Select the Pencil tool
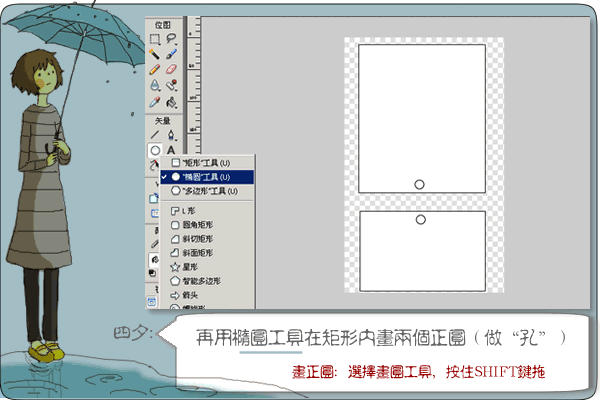 pos(155,70)
